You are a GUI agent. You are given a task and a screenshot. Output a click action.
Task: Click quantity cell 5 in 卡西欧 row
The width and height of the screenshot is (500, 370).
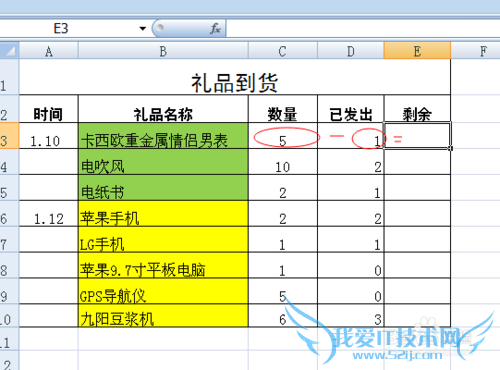coord(283,136)
